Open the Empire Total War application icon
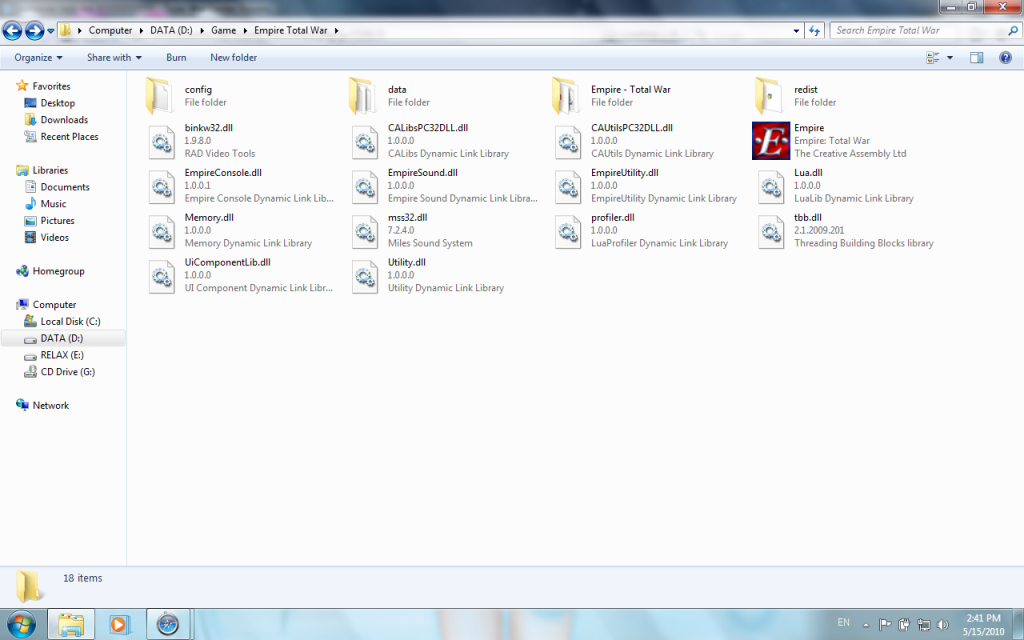1024x640 pixels. point(771,141)
